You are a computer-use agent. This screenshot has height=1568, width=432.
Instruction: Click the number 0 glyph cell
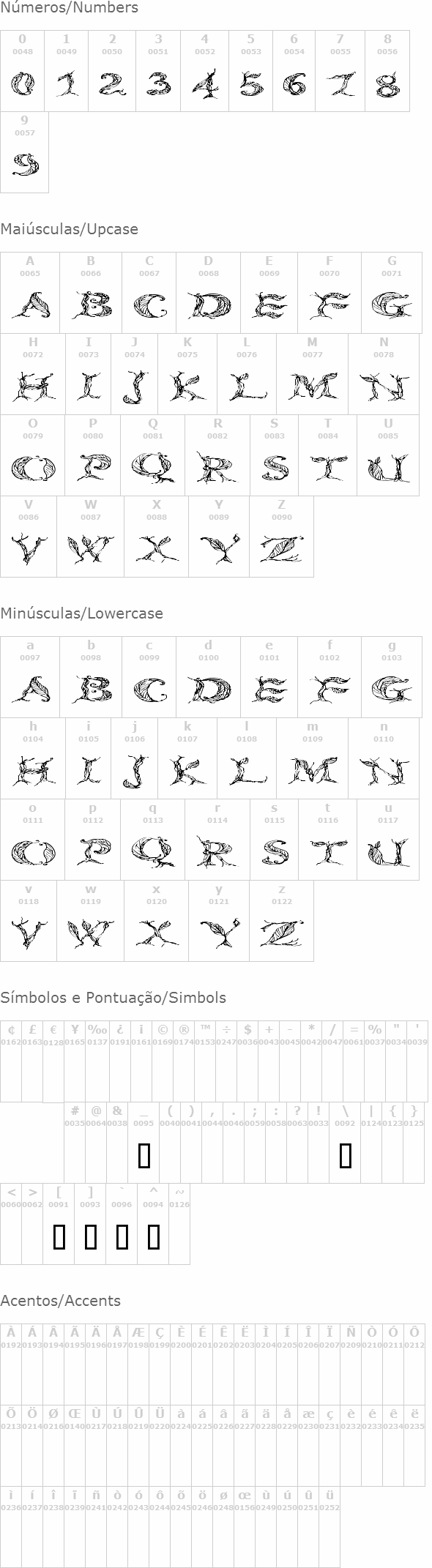23,71
